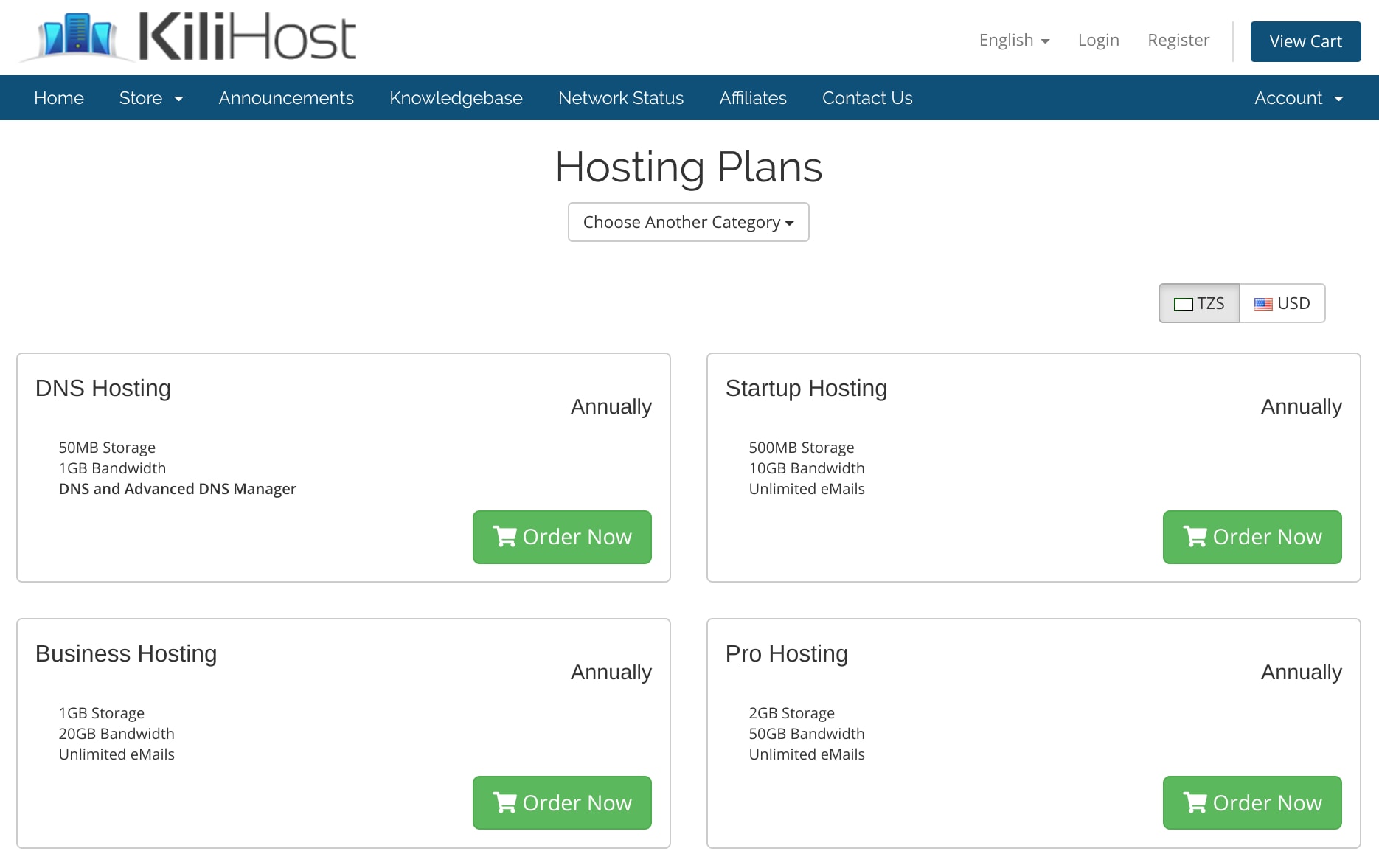1379x868 pixels.
Task: Check Network Status page
Action: pyautogui.click(x=621, y=98)
